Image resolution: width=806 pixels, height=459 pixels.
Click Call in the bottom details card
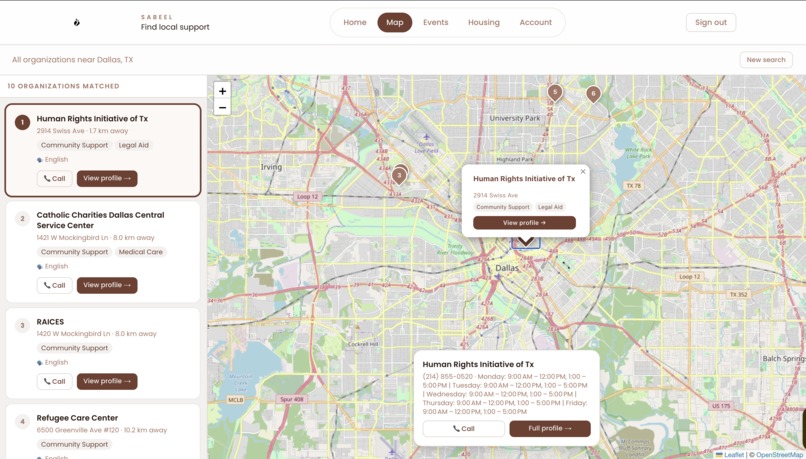click(x=464, y=429)
